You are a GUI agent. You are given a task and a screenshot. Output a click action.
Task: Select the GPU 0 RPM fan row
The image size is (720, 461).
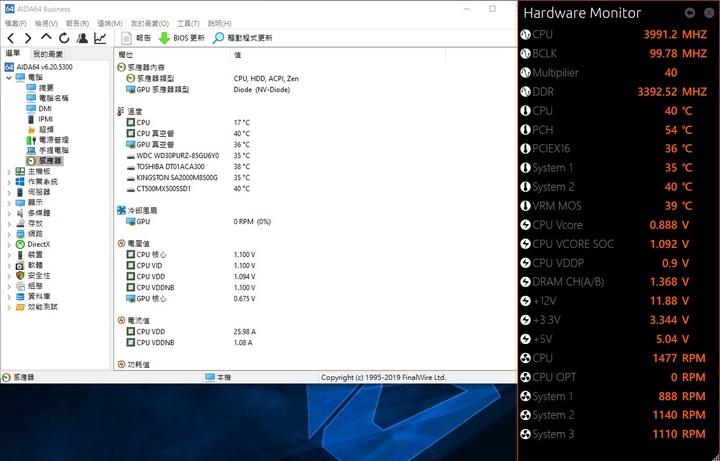(x=198, y=221)
